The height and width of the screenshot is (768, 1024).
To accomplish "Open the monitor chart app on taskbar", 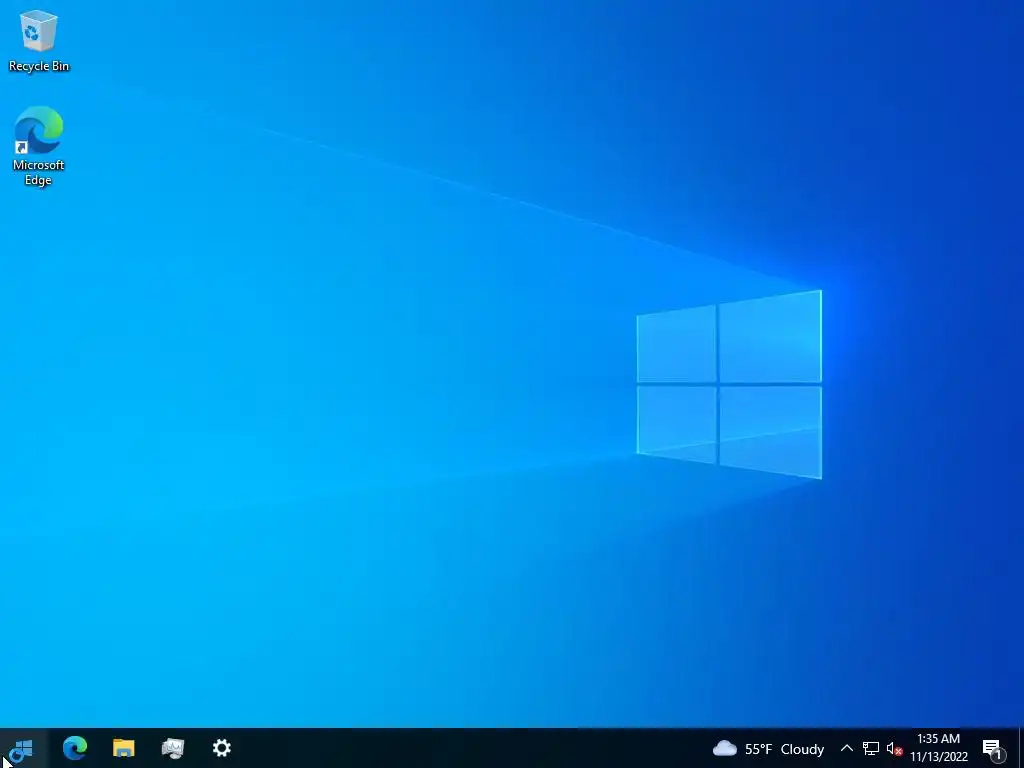I will click(173, 748).
